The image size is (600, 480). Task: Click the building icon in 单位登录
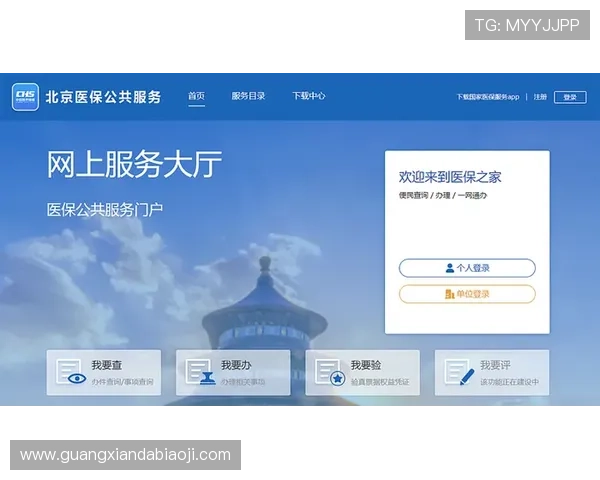pyautogui.click(x=450, y=294)
